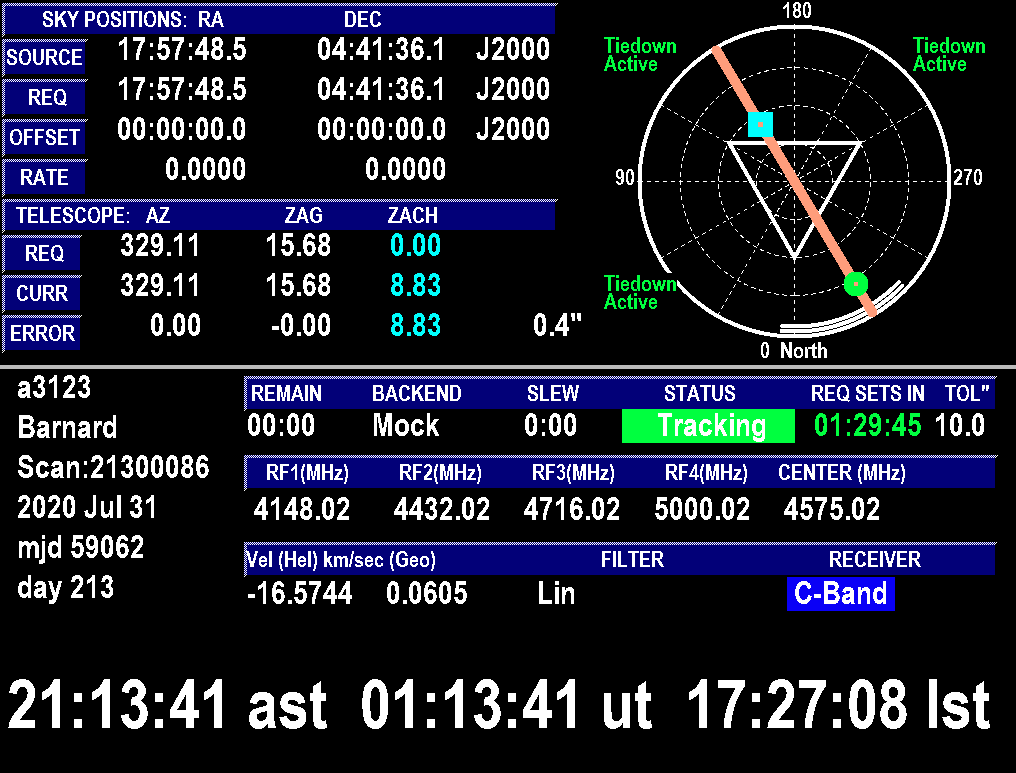Click the sky positions REQ label

47,98
